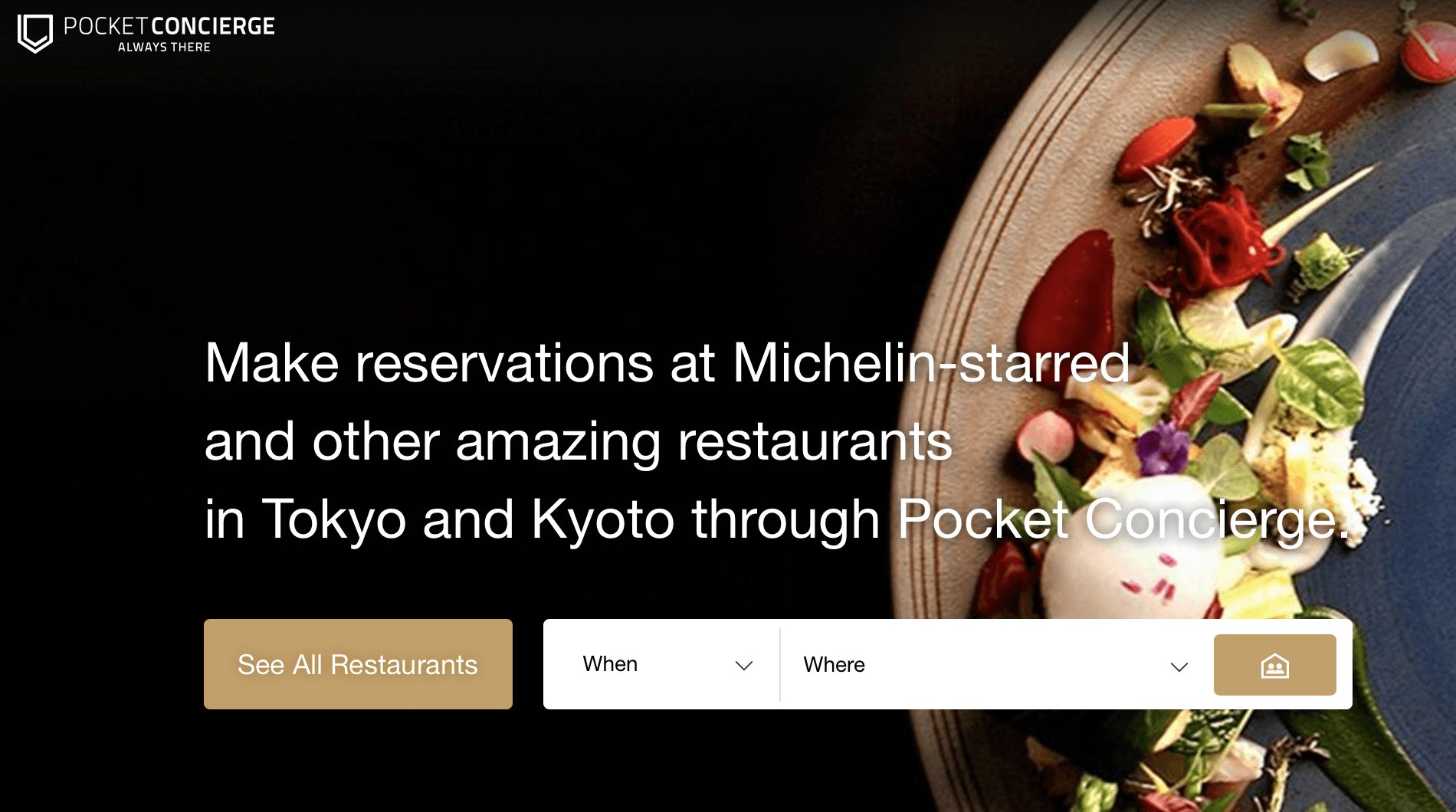
Task: Click the chevron arrow beside Where
Action: pyautogui.click(x=1179, y=666)
